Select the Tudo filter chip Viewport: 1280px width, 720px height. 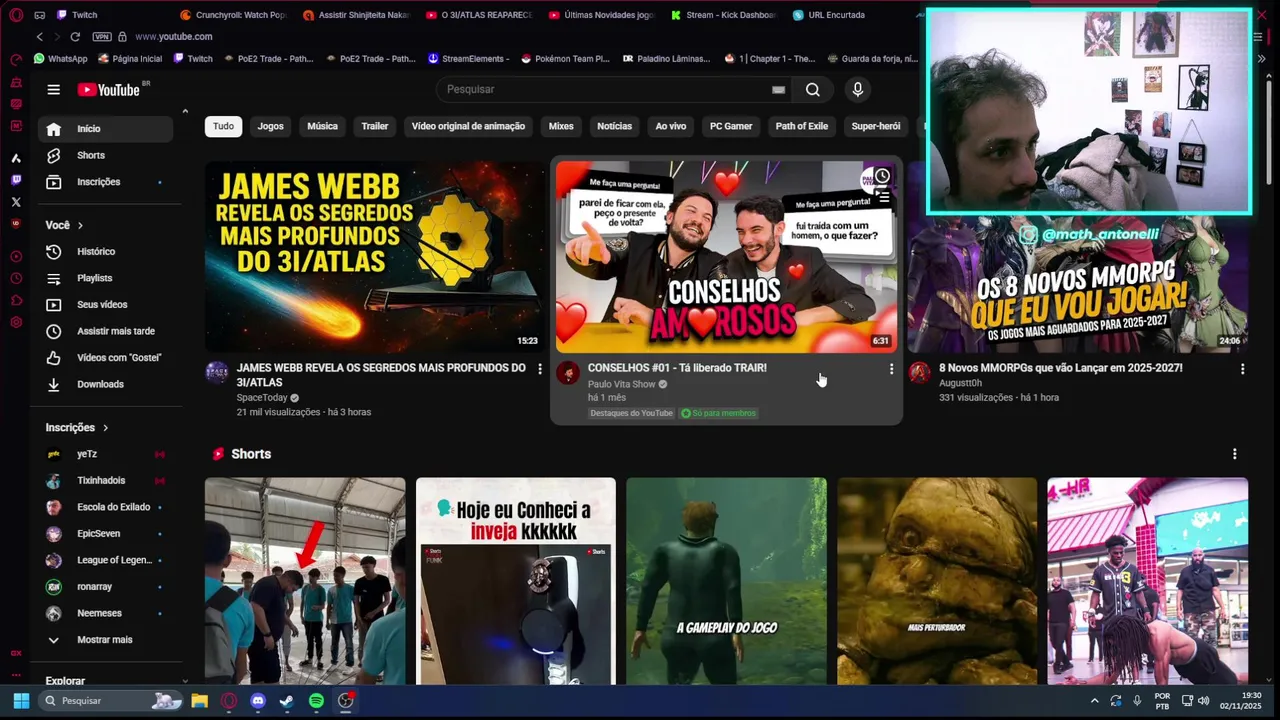coord(223,126)
